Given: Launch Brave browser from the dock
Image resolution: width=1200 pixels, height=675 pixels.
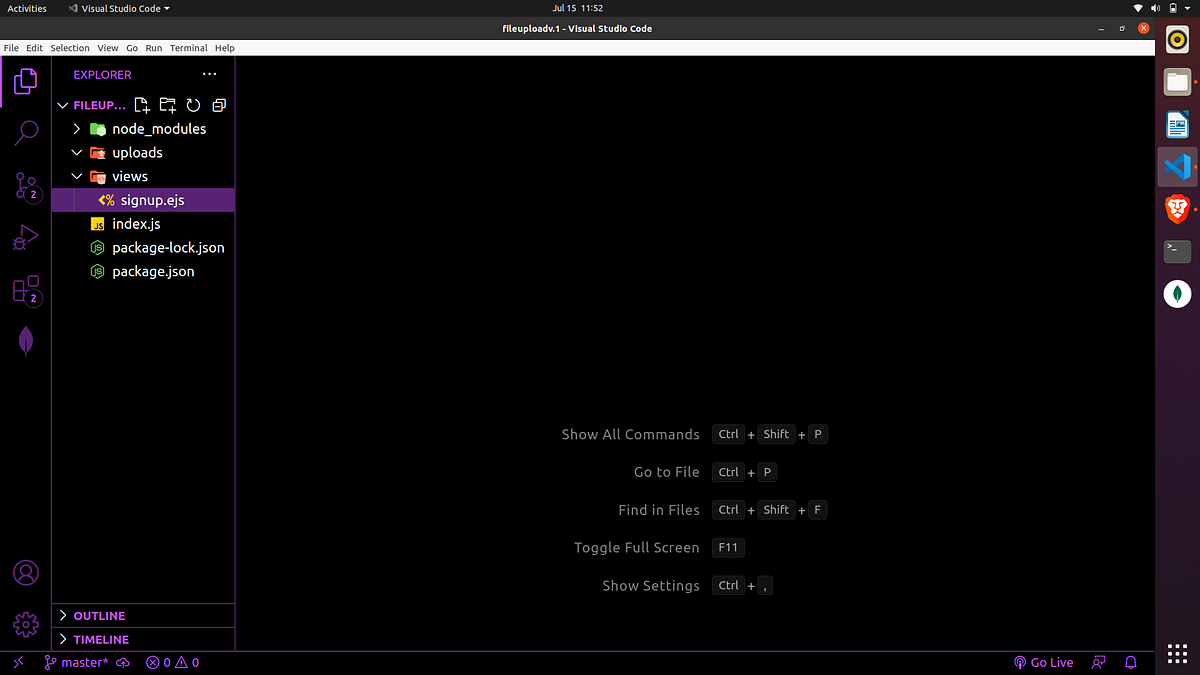Looking at the screenshot, I should (1176, 209).
